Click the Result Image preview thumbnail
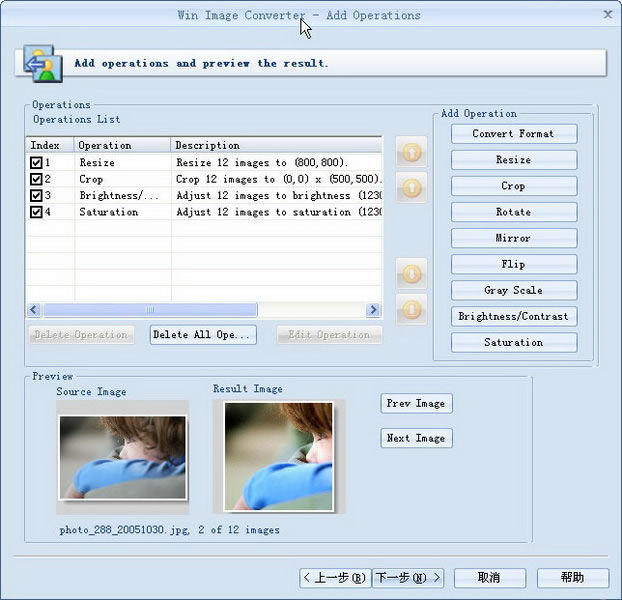This screenshot has width=622, height=600. pos(278,455)
